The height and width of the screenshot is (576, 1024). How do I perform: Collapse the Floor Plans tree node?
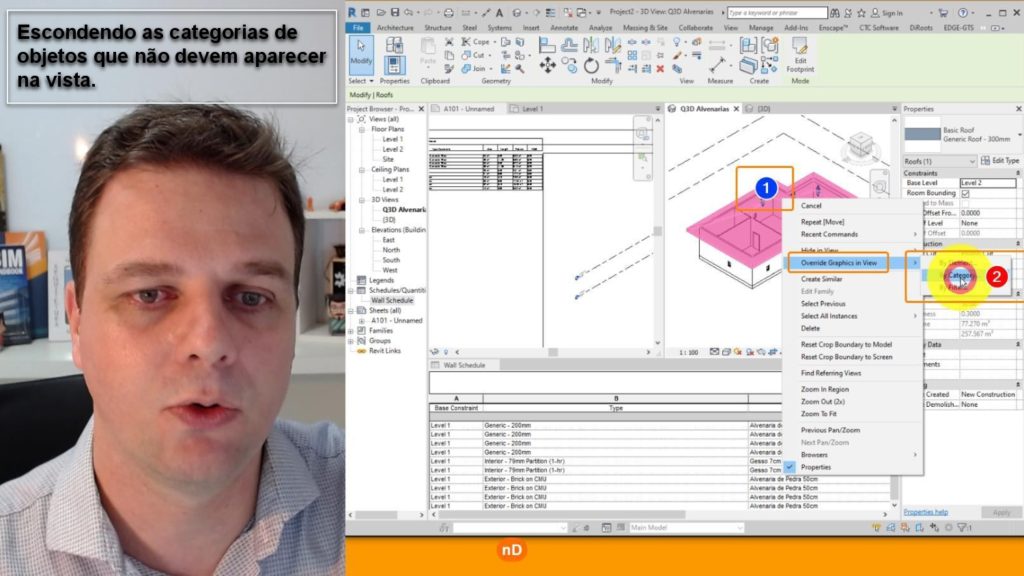coord(365,129)
